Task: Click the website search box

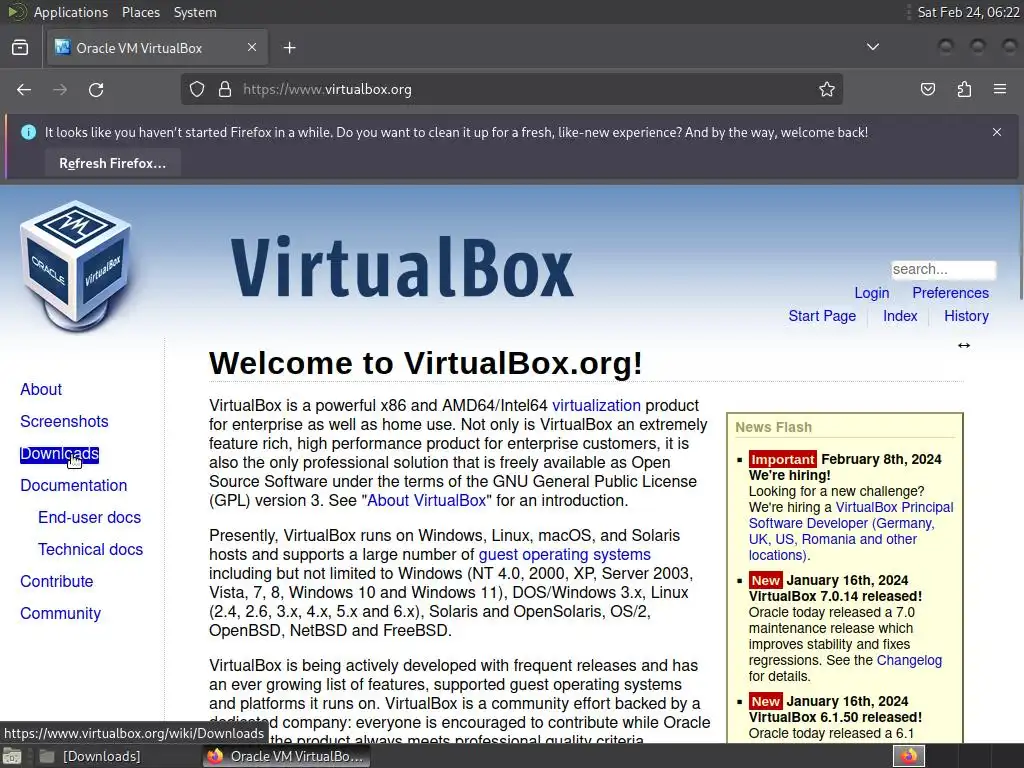Action: [944, 270]
